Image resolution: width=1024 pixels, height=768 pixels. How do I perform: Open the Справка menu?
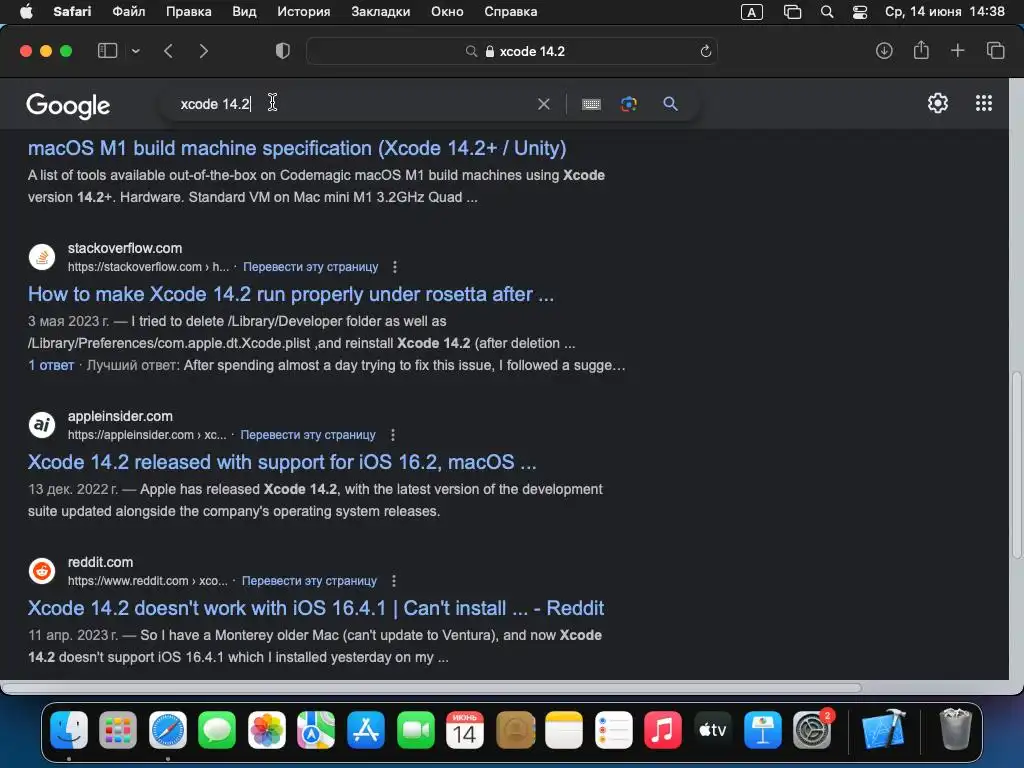511,12
